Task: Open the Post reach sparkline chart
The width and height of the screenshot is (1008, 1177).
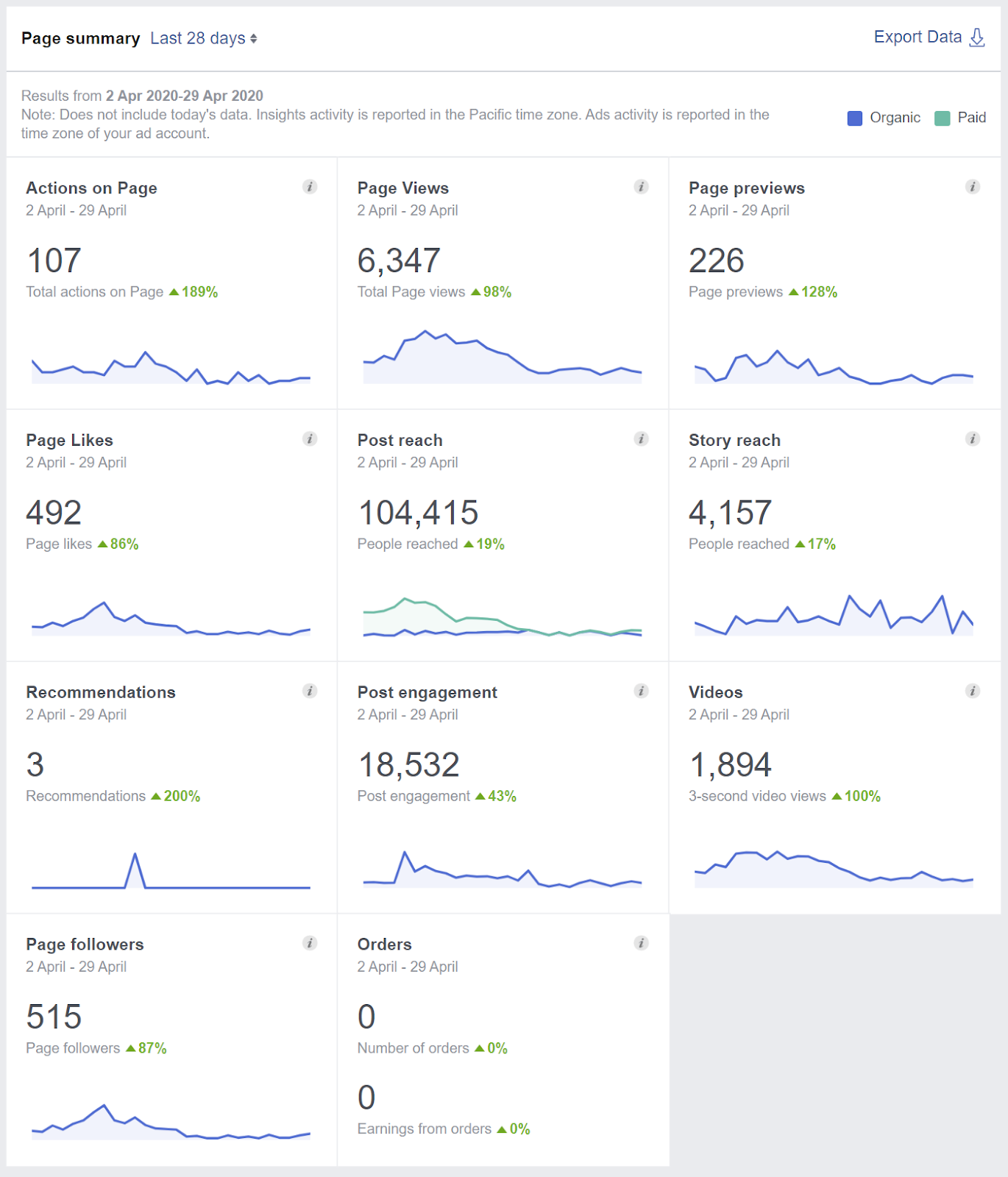Action: click(x=503, y=617)
